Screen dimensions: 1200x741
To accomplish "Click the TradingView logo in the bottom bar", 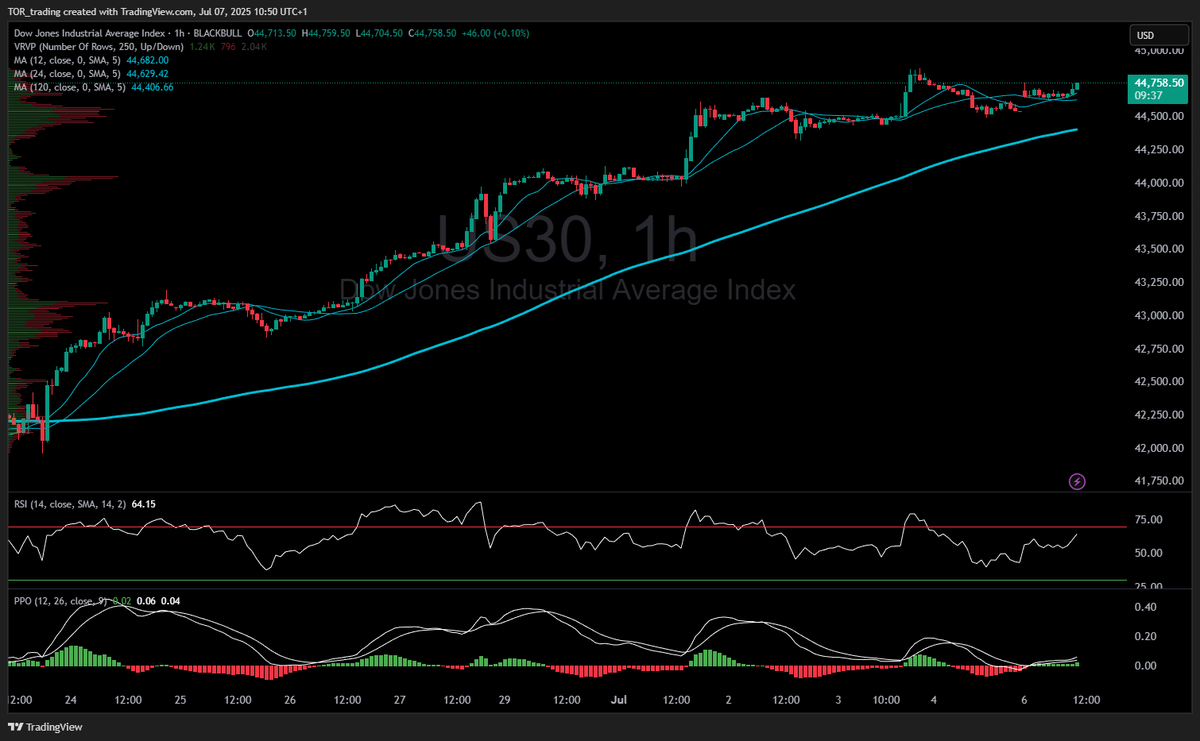I will click(x=45, y=727).
